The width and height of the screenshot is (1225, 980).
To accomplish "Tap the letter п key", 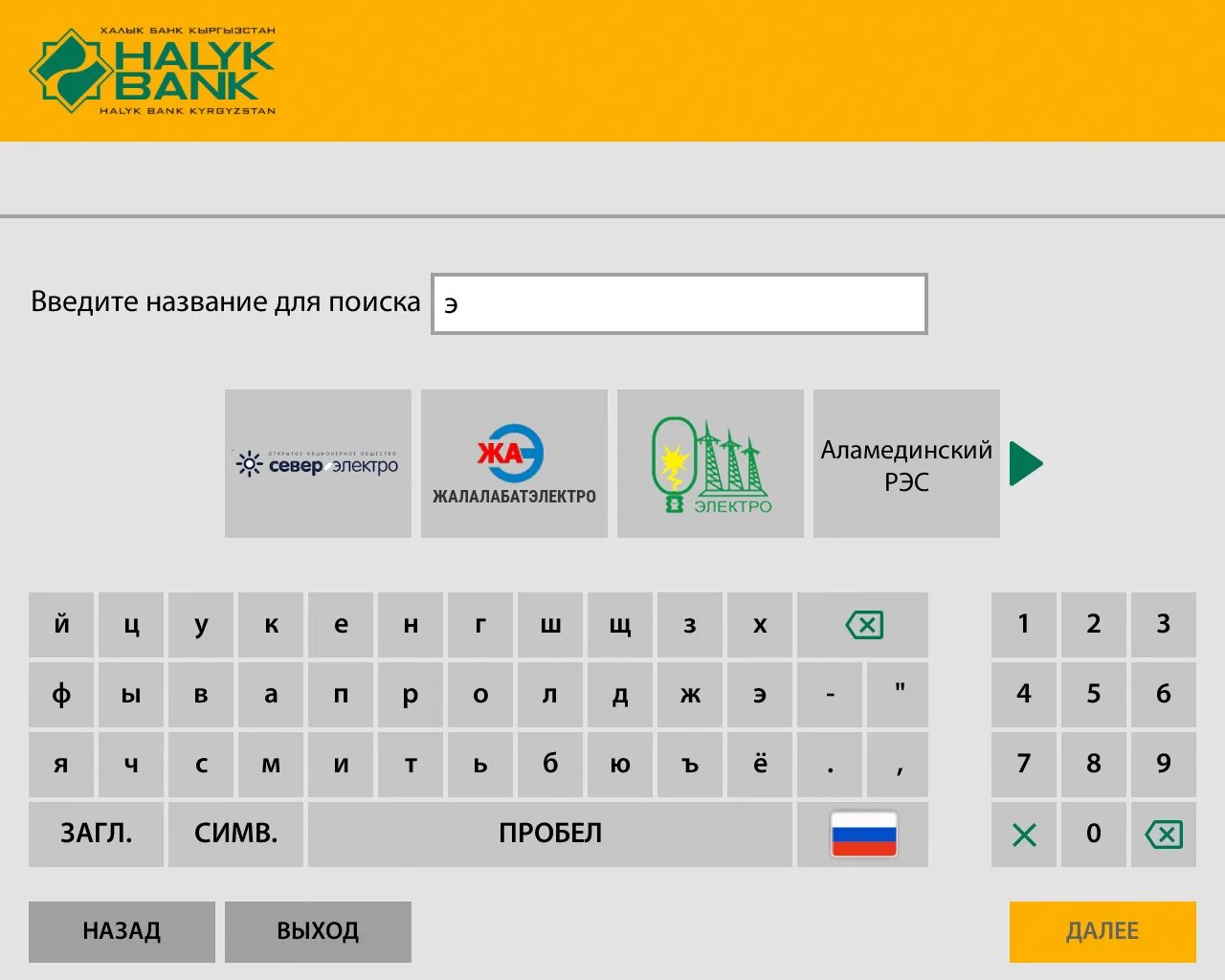I will coord(341,695).
